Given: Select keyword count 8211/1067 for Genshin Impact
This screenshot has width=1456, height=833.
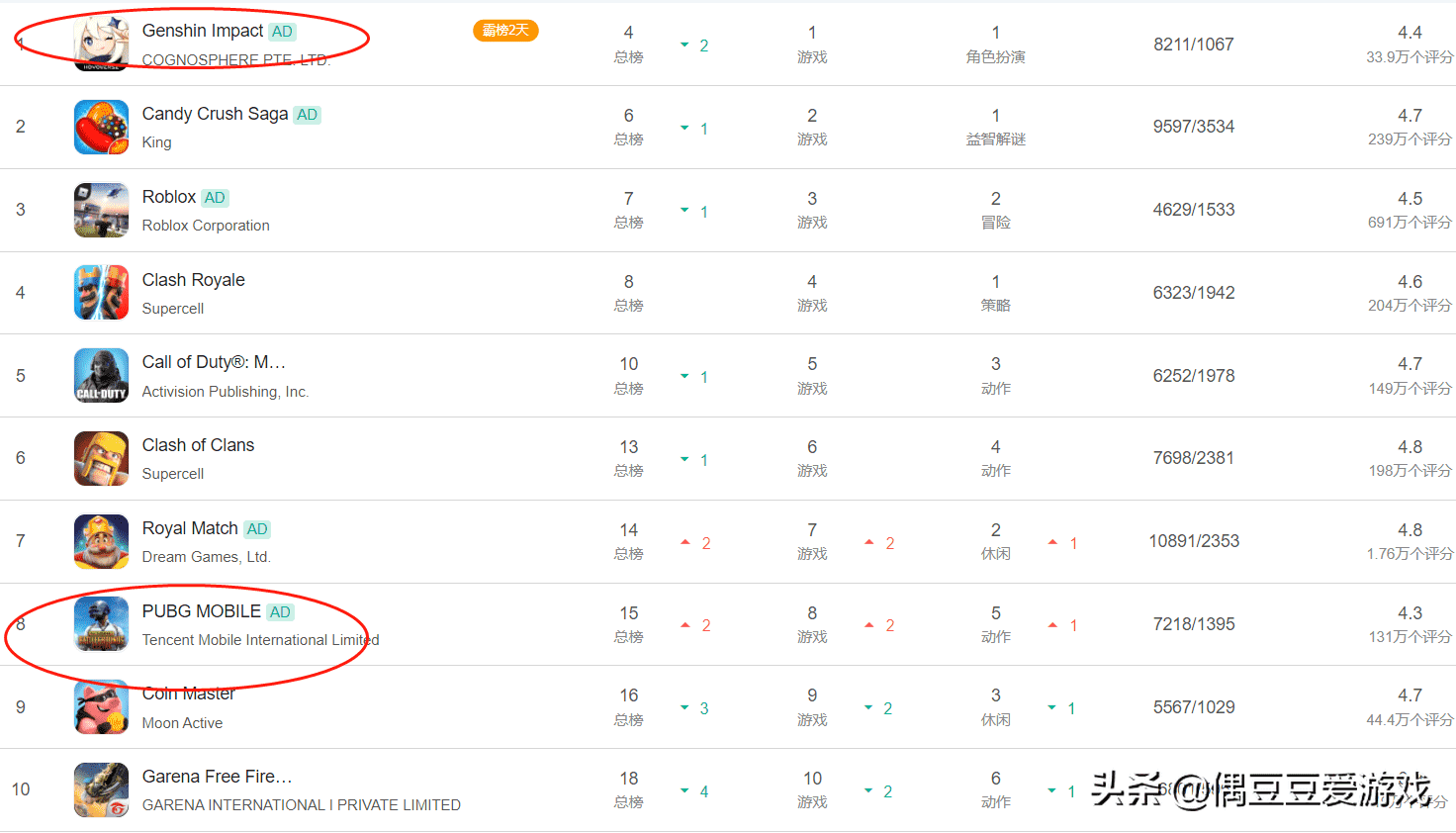Looking at the screenshot, I should [x=1194, y=45].
